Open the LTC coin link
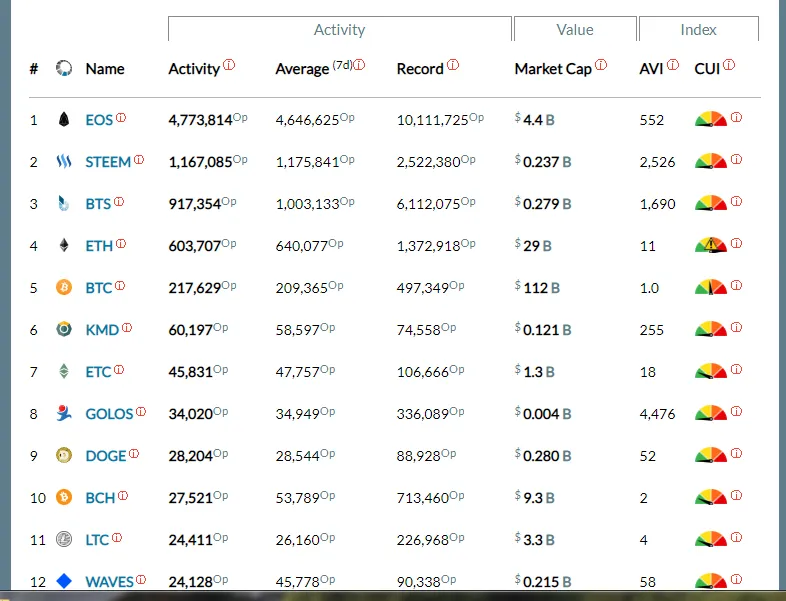 (97, 540)
